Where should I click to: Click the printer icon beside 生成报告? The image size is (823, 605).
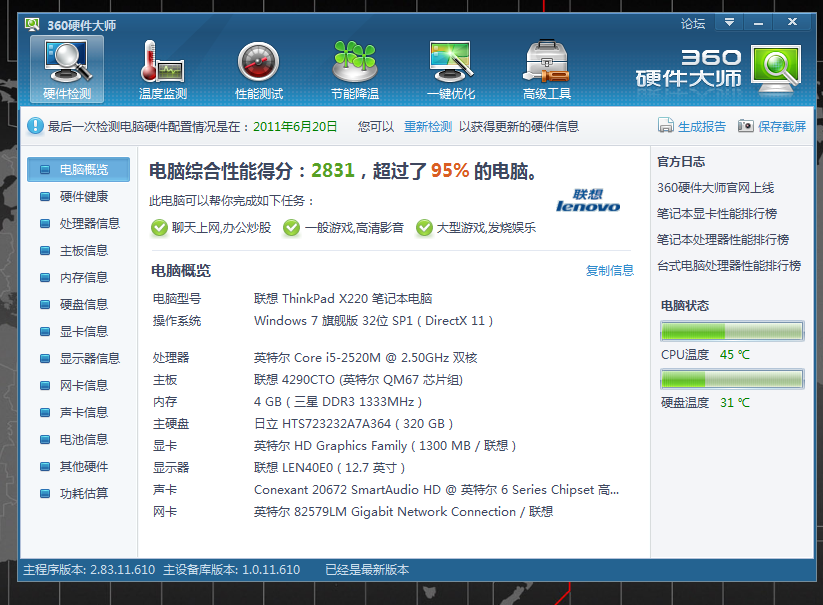[666, 126]
